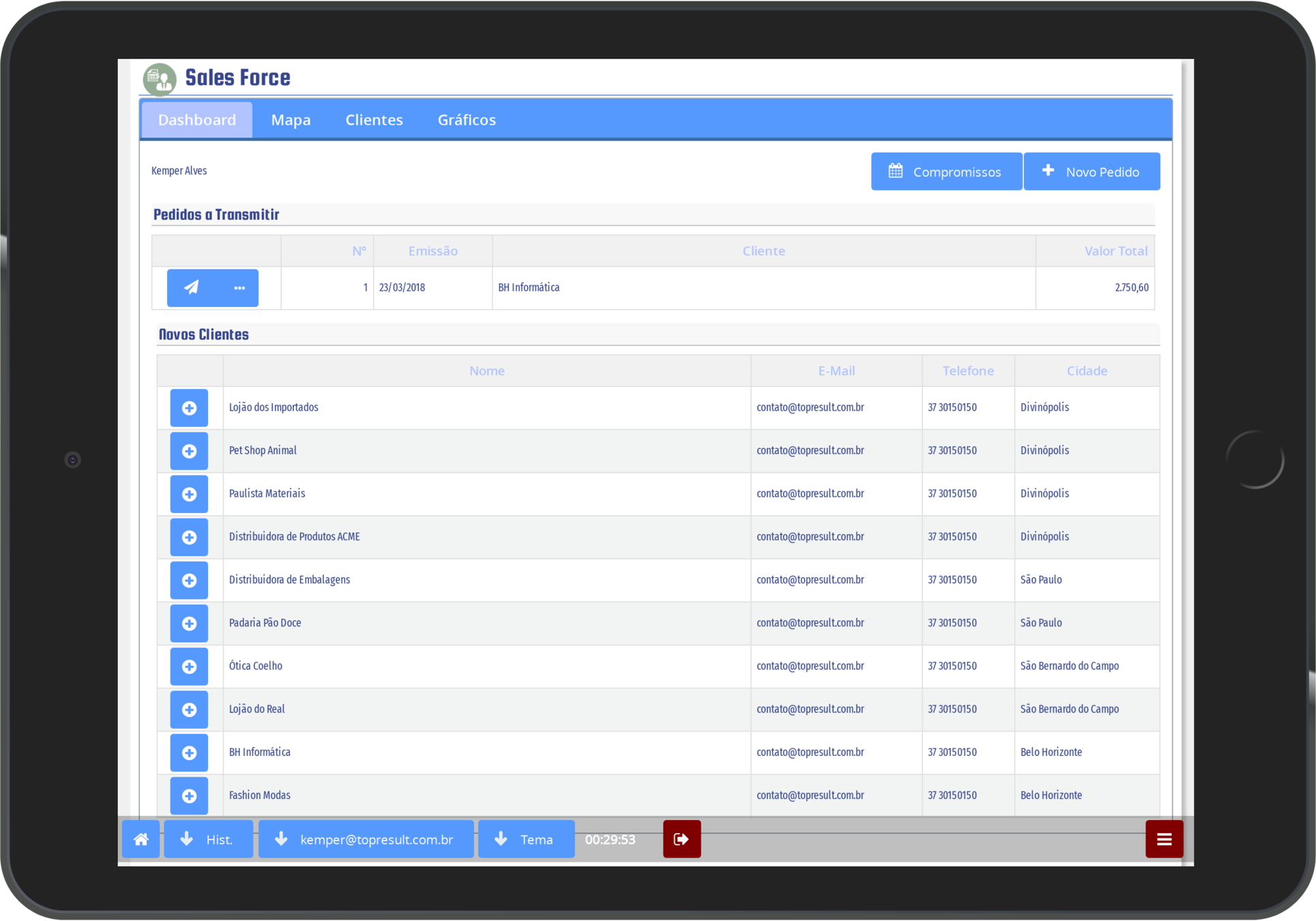This screenshot has width=1316, height=921.
Task: Click plus icon beside Fashion Modas
Action: [189, 795]
